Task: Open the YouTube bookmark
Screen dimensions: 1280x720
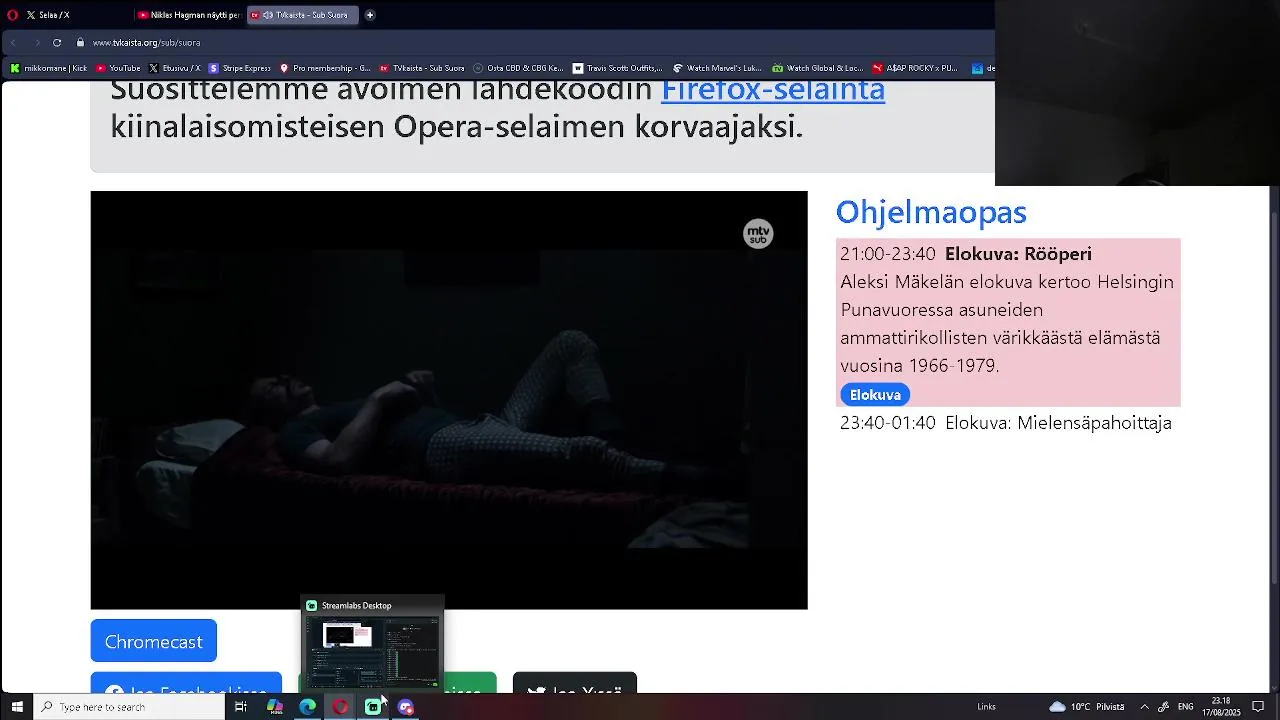Action: point(118,68)
